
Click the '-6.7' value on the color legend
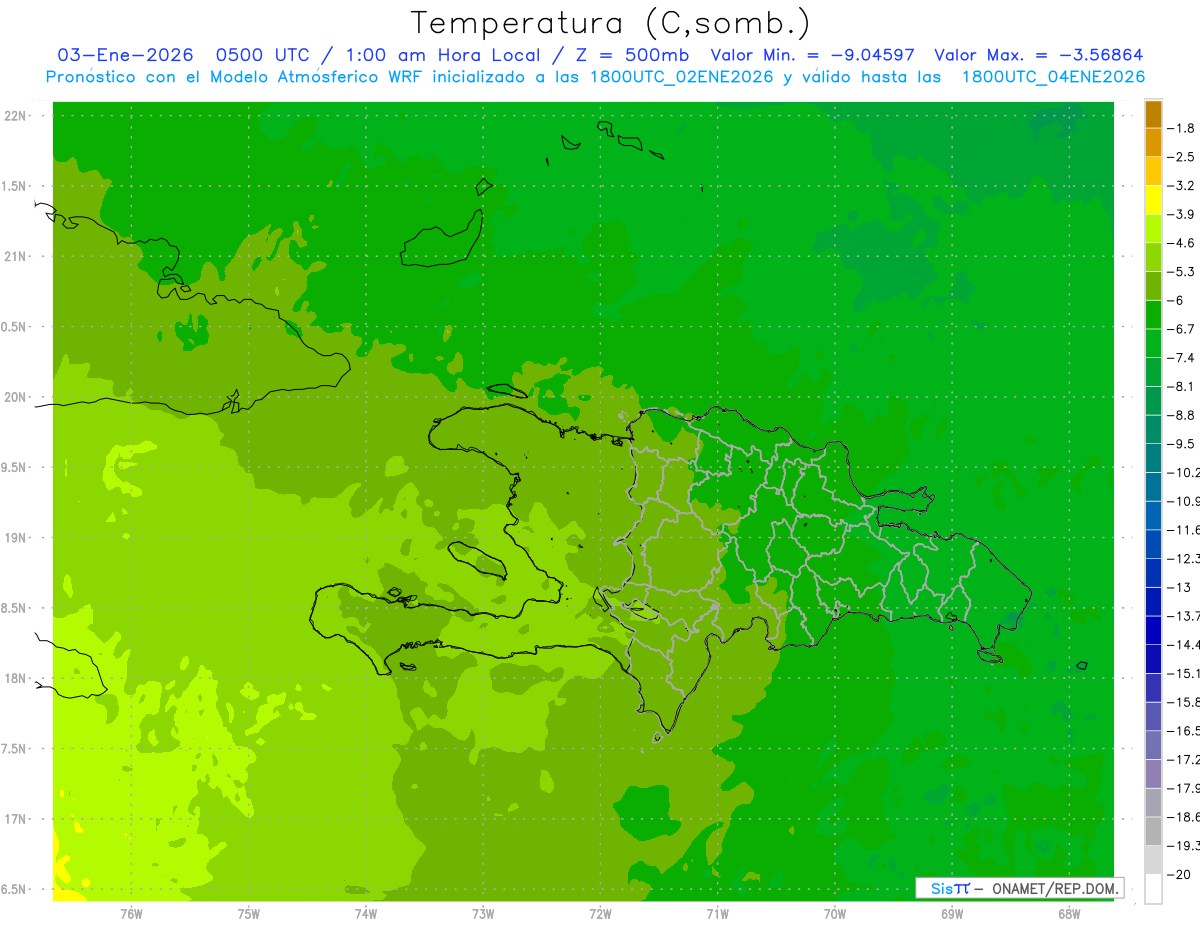(x=1181, y=329)
